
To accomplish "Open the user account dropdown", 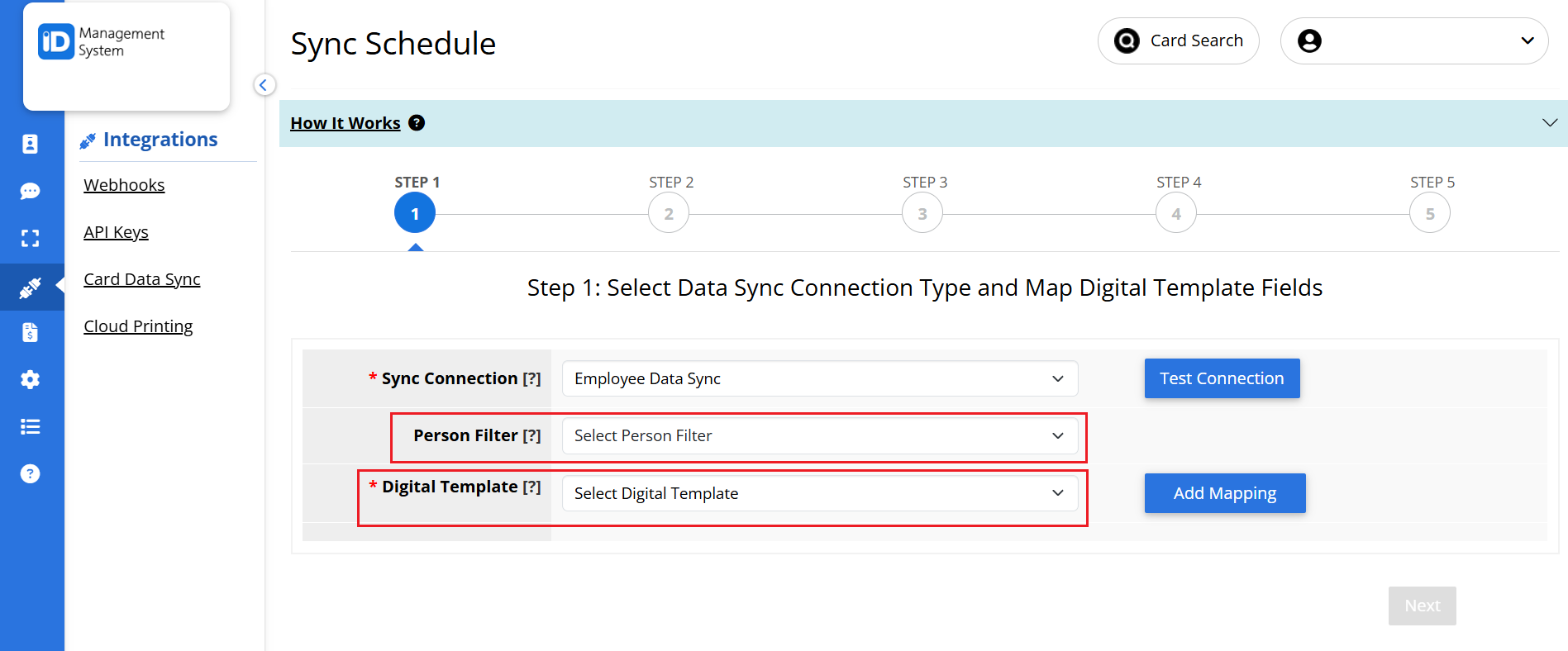I will (x=1413, y=40).
